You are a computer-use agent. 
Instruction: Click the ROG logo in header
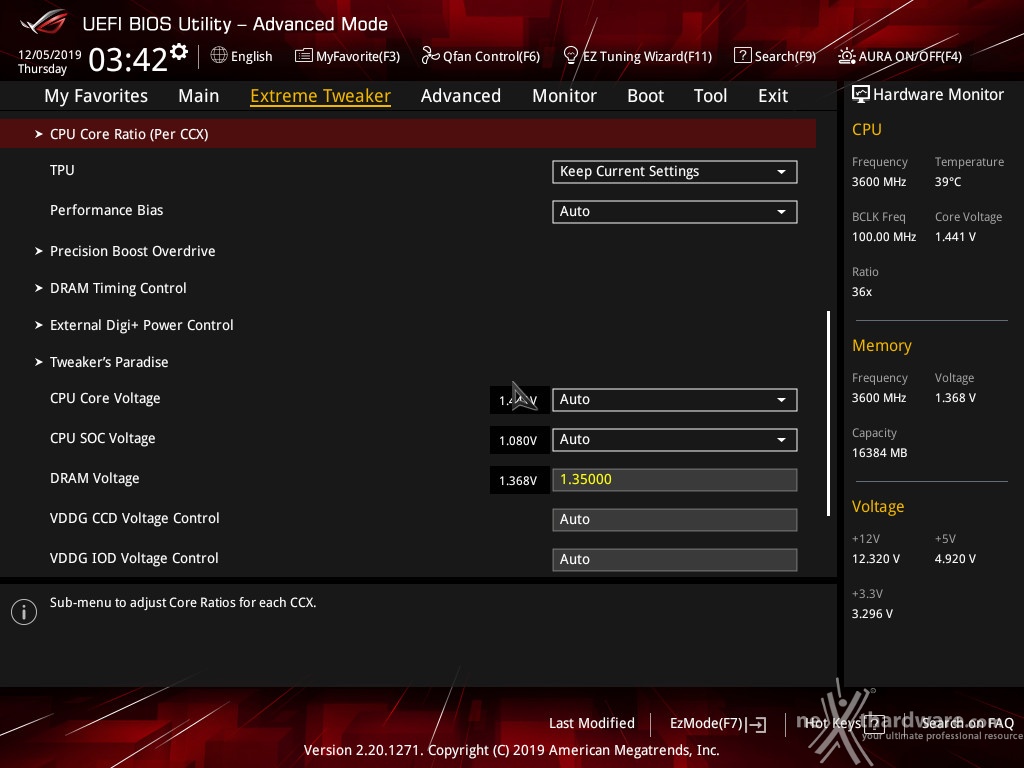click(x=44, y=23)
